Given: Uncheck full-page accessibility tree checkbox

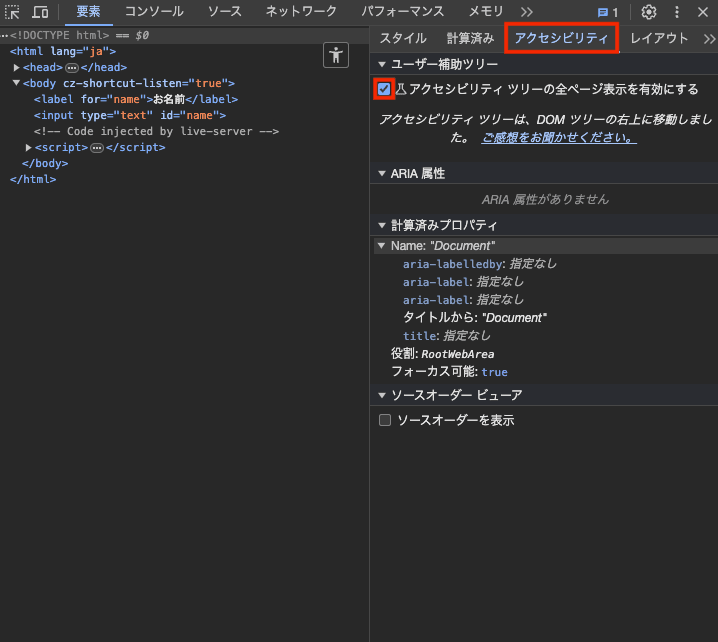Looking at the screenshot, I should [x=384, y=89].
